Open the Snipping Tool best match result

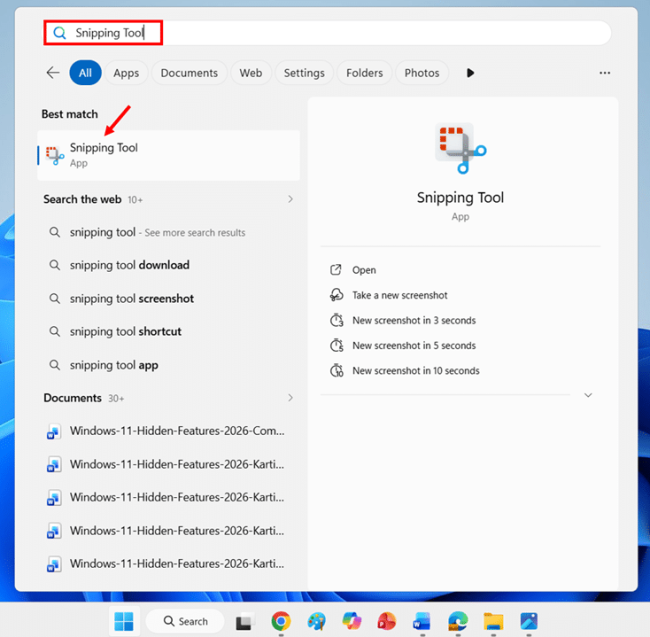tap(168, 155)
